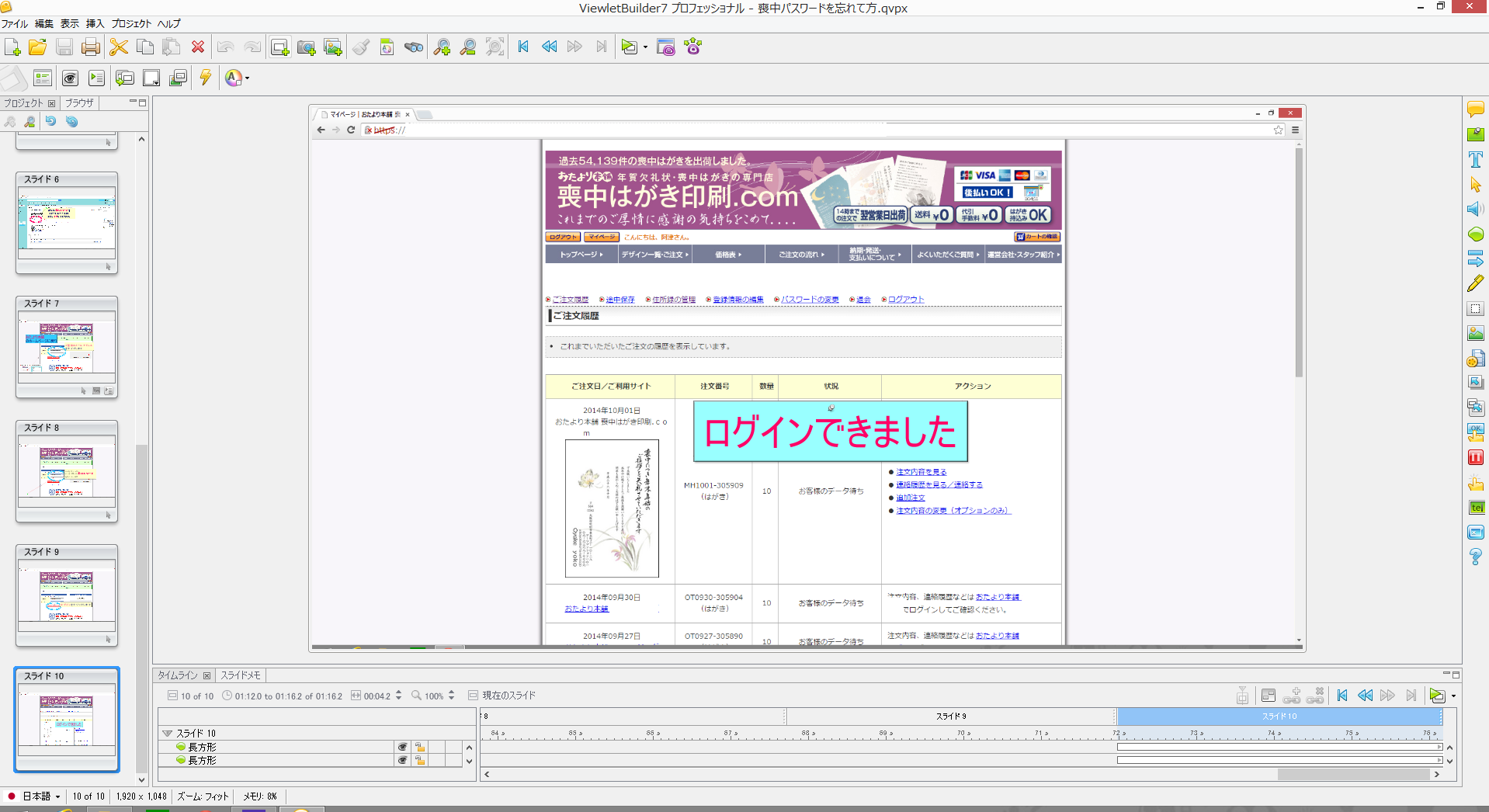The image size is (1489, 812).
Task: Click the パスワードの変更 link in the slide
Action: (x=810, y=300)
